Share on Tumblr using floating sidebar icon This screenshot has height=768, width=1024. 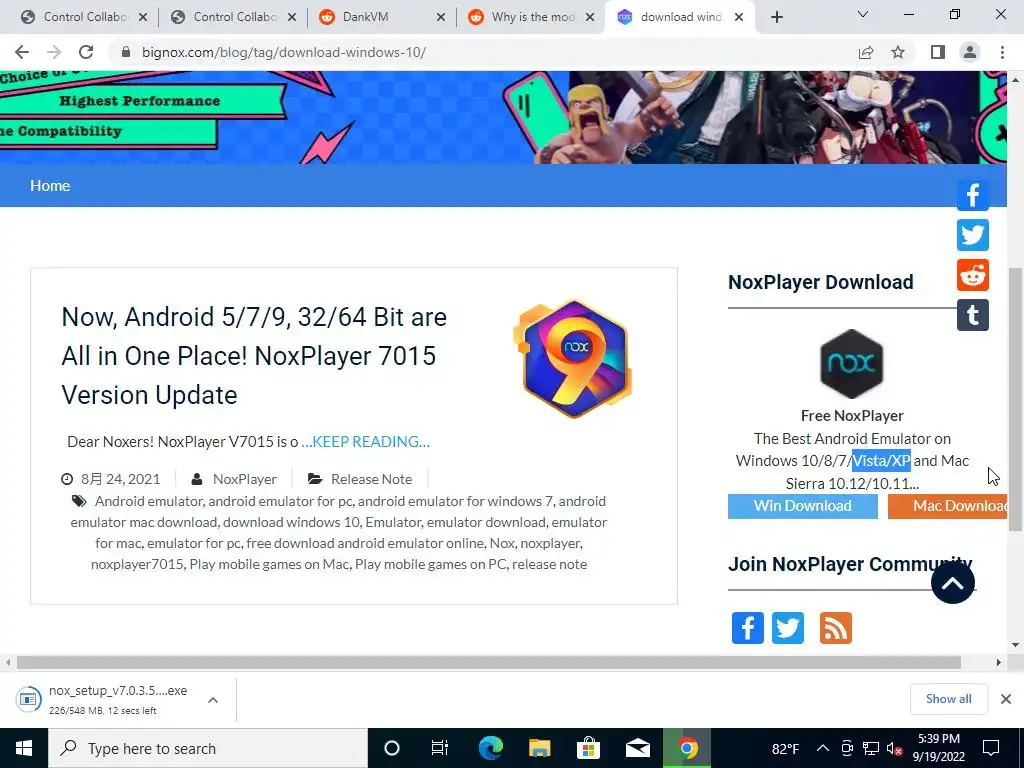coord(972,315)
